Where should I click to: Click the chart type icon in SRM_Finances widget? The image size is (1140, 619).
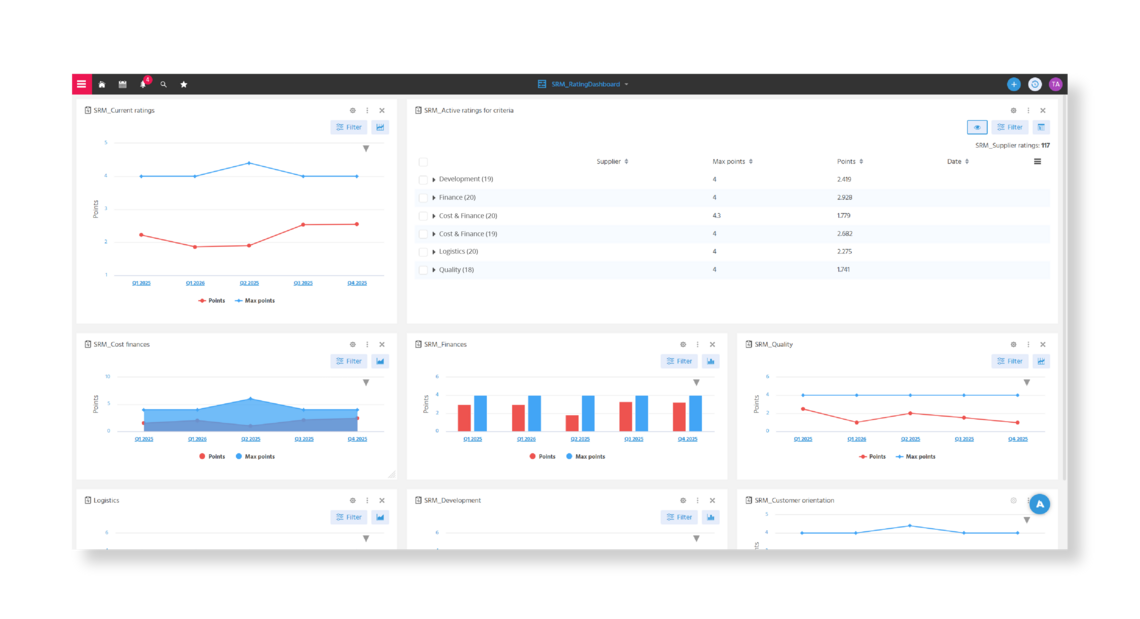[x=710, y=360]
